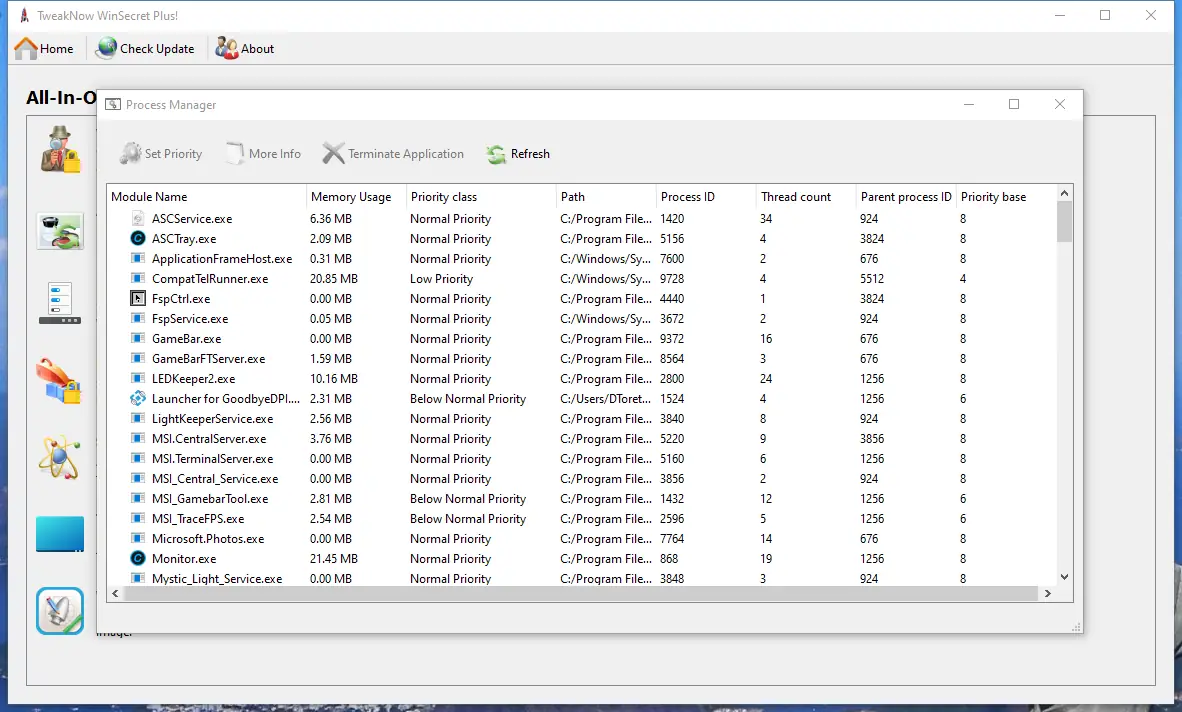This screenshot has height=712, width=1182.
Task: Select the spy with padlock sidebar icon
Action: click(x=60, y=150)
